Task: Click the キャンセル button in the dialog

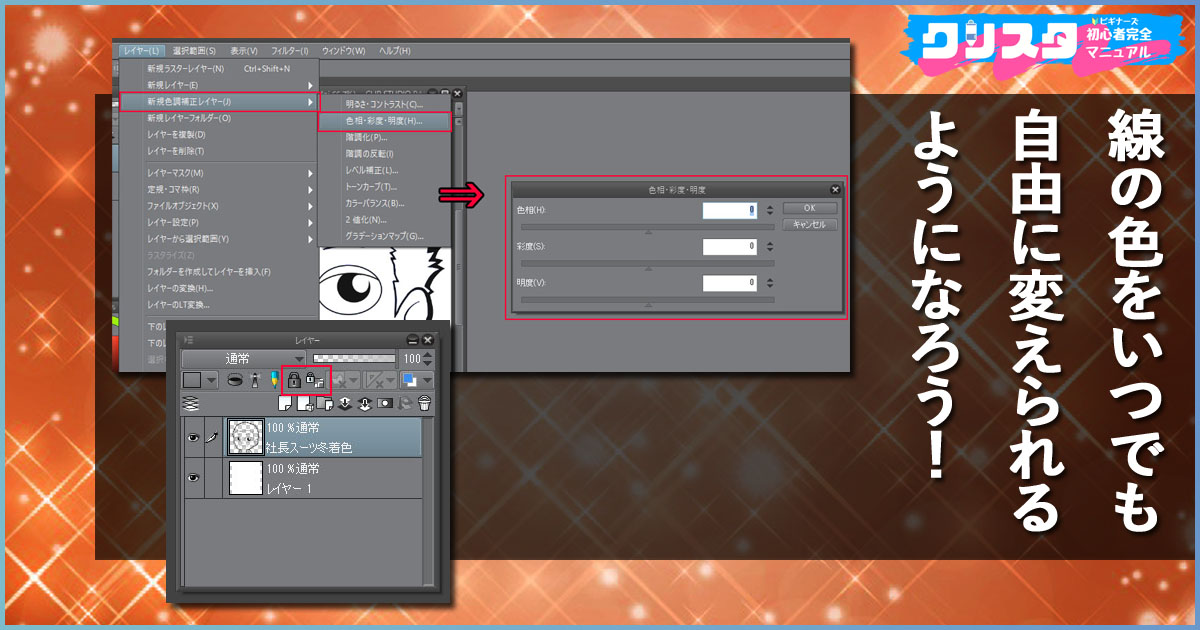Action: [x=808, y=225]
